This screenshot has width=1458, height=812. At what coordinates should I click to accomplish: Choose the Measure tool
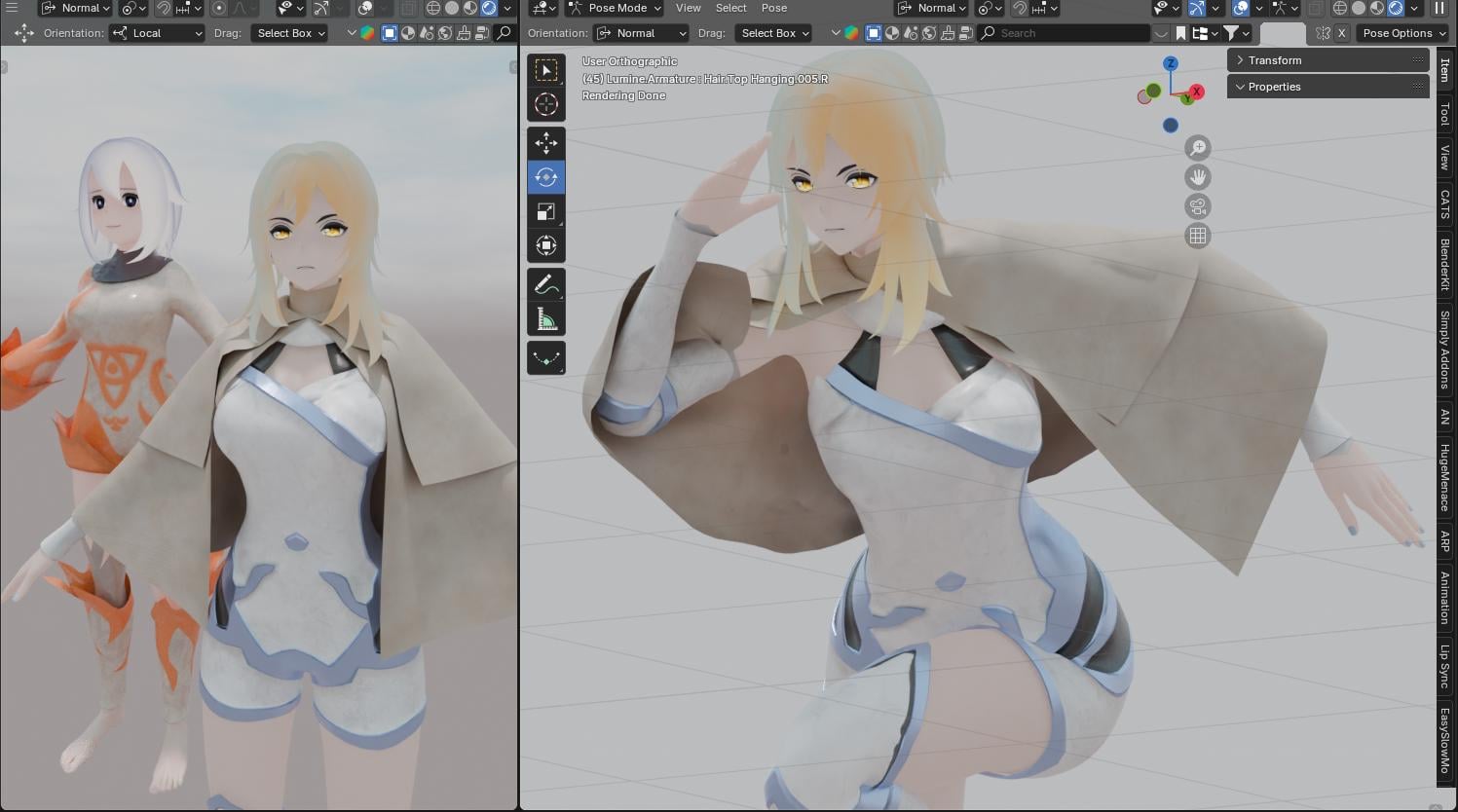pos(546,318)
